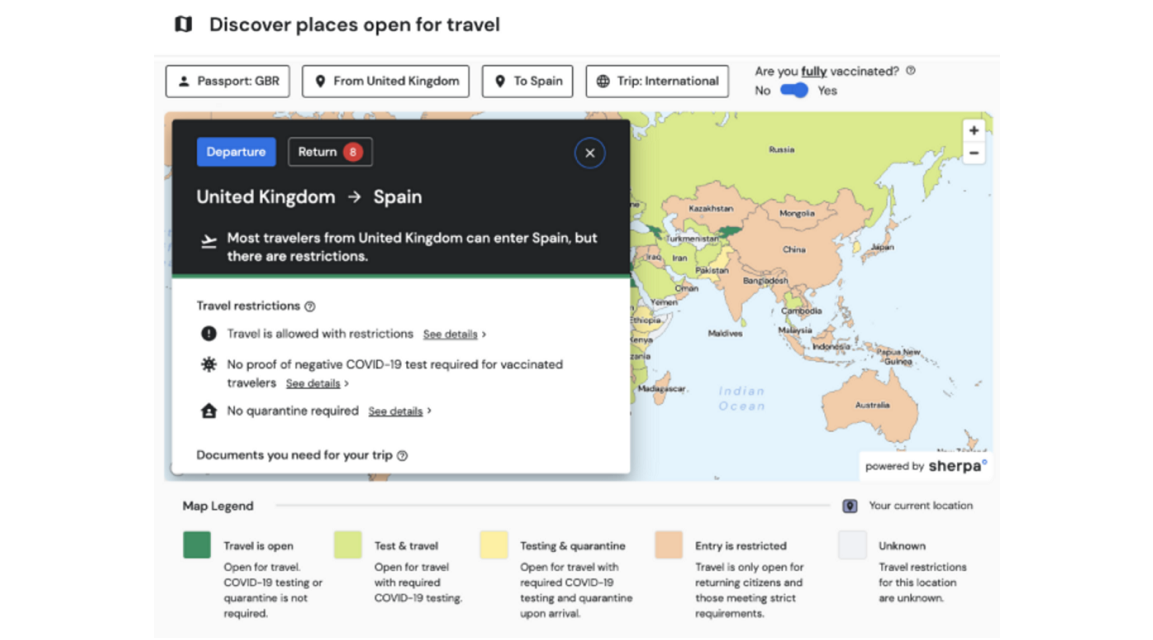Zoom out on the map

(x=974, y=153)
